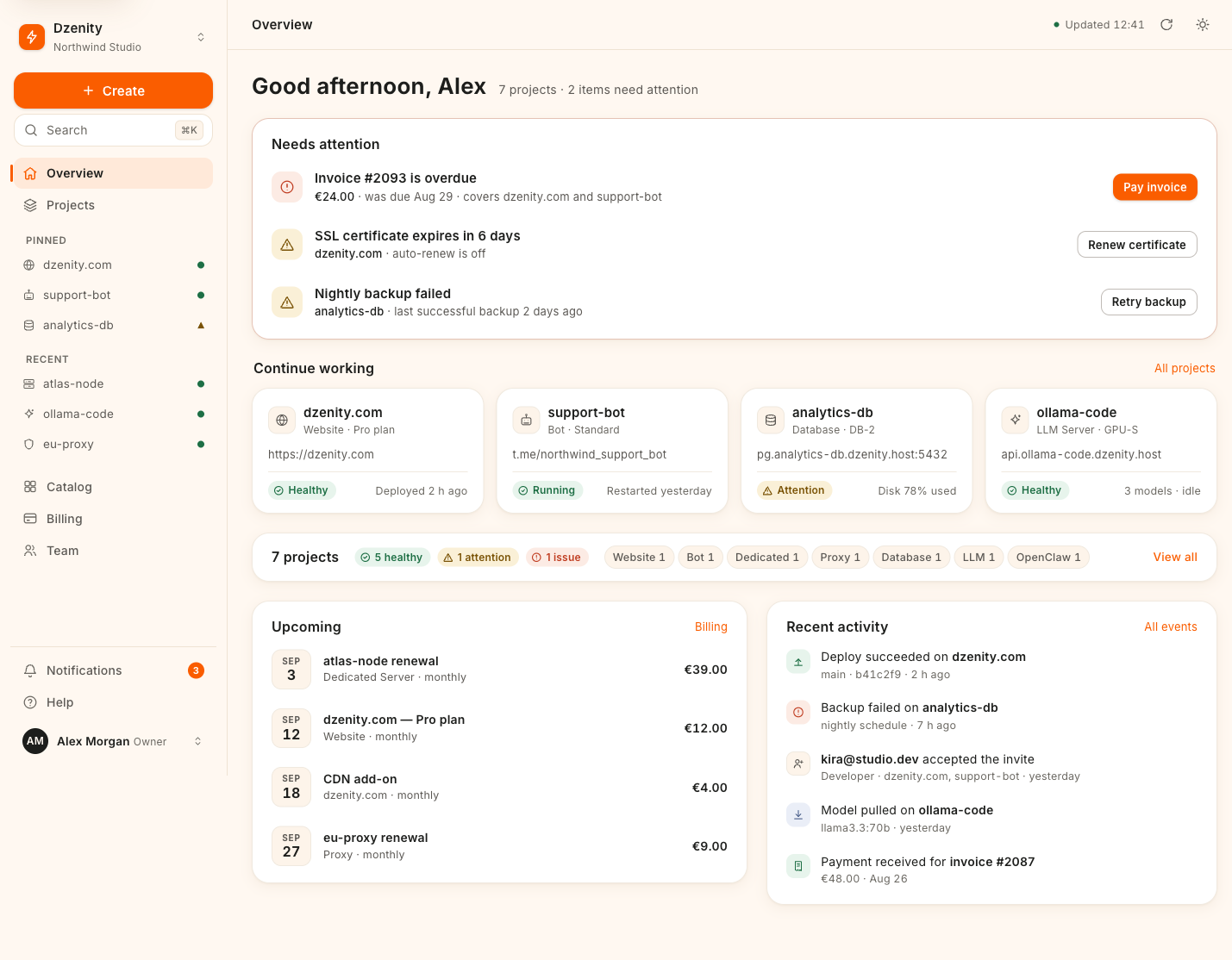Open the Billing link in Upcoming
The image size is (1232, 960).
coord(711,626)
